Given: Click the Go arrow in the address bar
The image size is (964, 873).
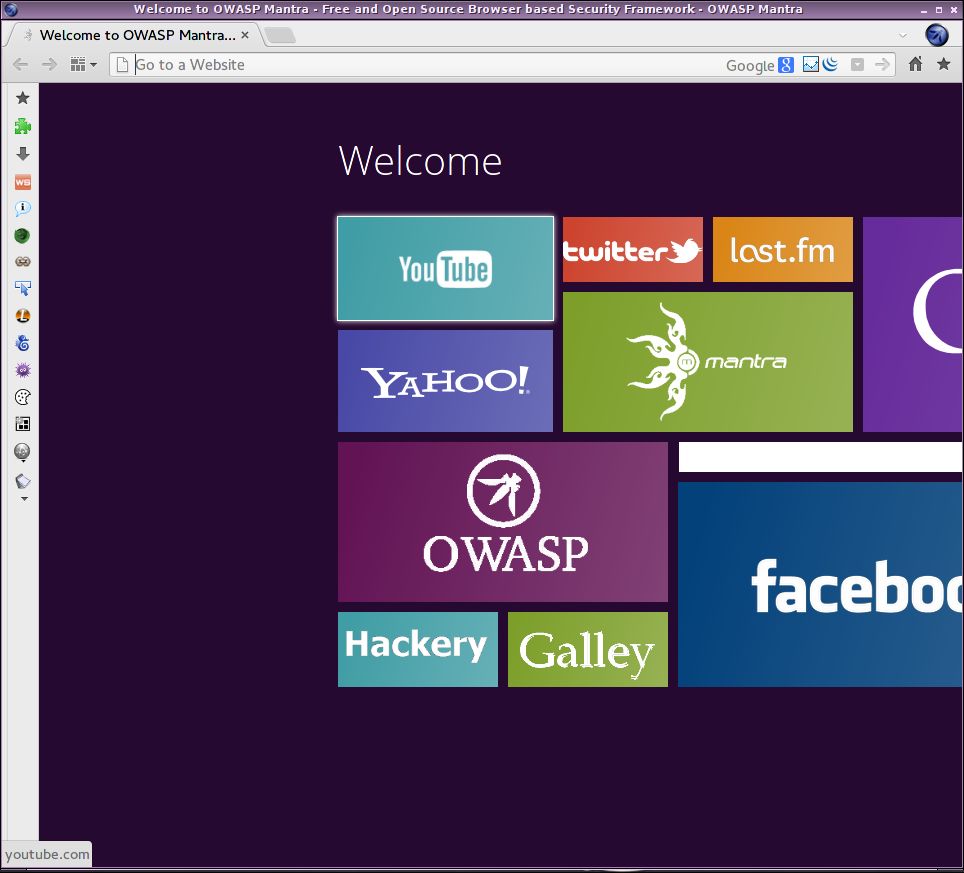Looking at the screenshot, I should coord(882,64).
